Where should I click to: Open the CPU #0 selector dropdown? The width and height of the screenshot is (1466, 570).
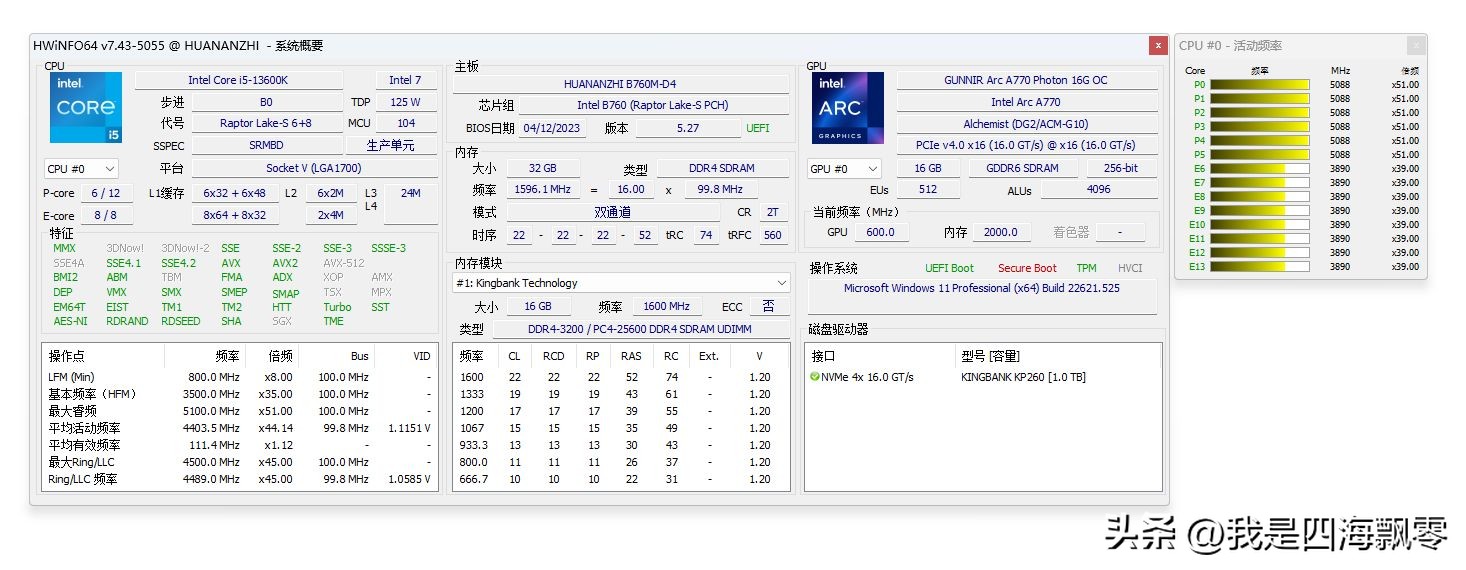tap(81, 169)
